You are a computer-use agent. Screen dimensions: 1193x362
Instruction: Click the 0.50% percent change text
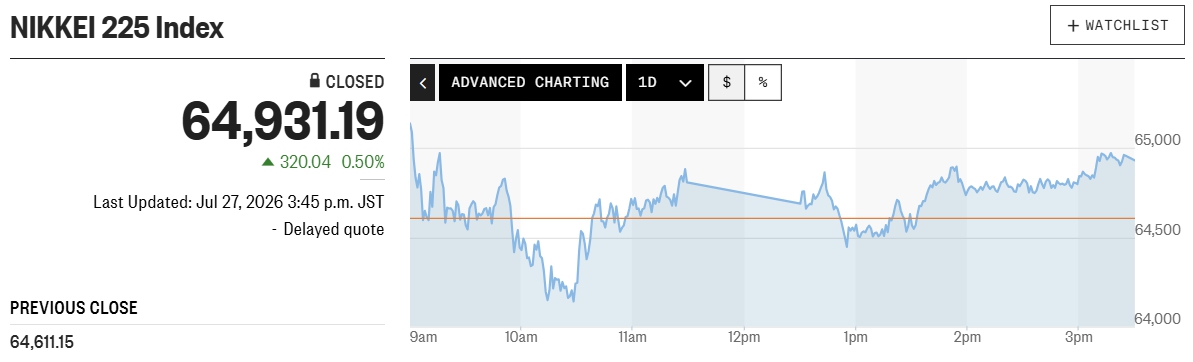click(363, 161)
